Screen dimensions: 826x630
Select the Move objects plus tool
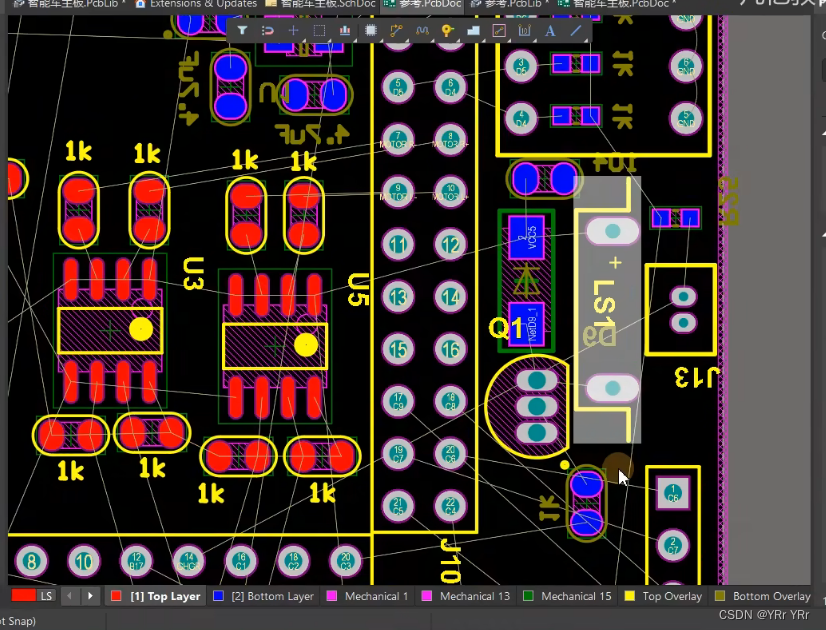[x=293, y=31]
